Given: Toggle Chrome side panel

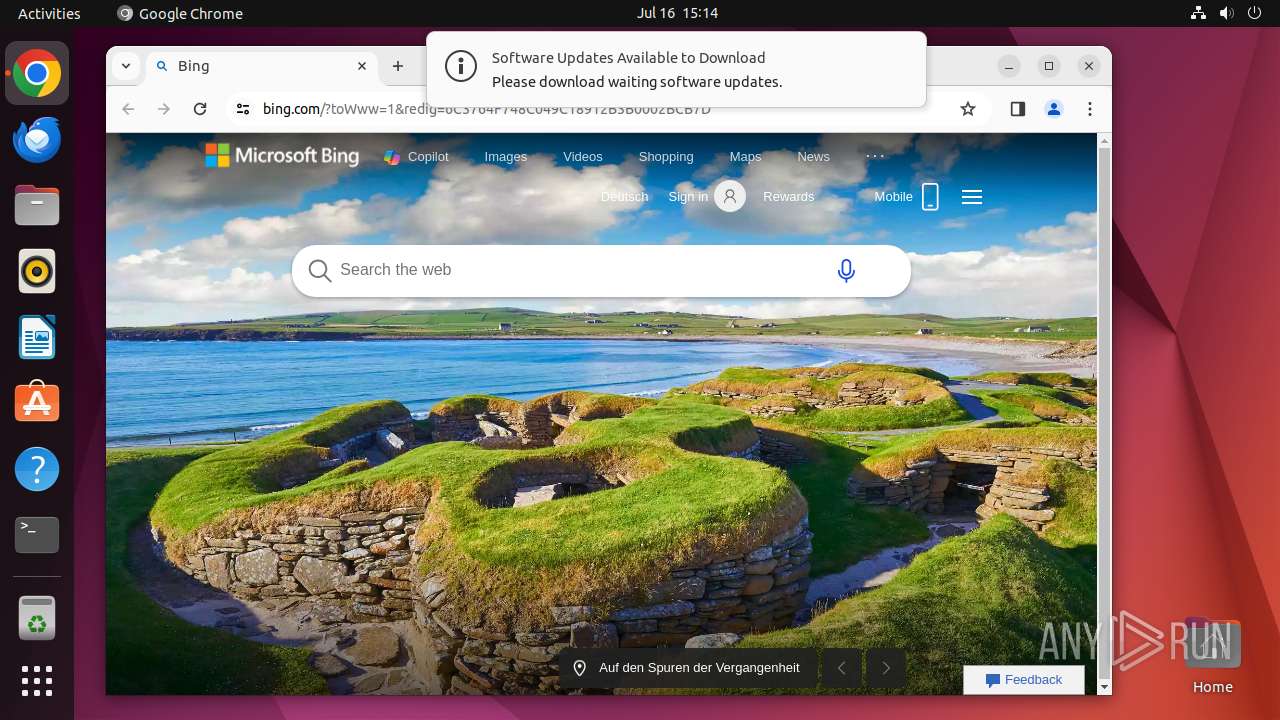Looking at the screenshot, I should [x=1018, y=109].
